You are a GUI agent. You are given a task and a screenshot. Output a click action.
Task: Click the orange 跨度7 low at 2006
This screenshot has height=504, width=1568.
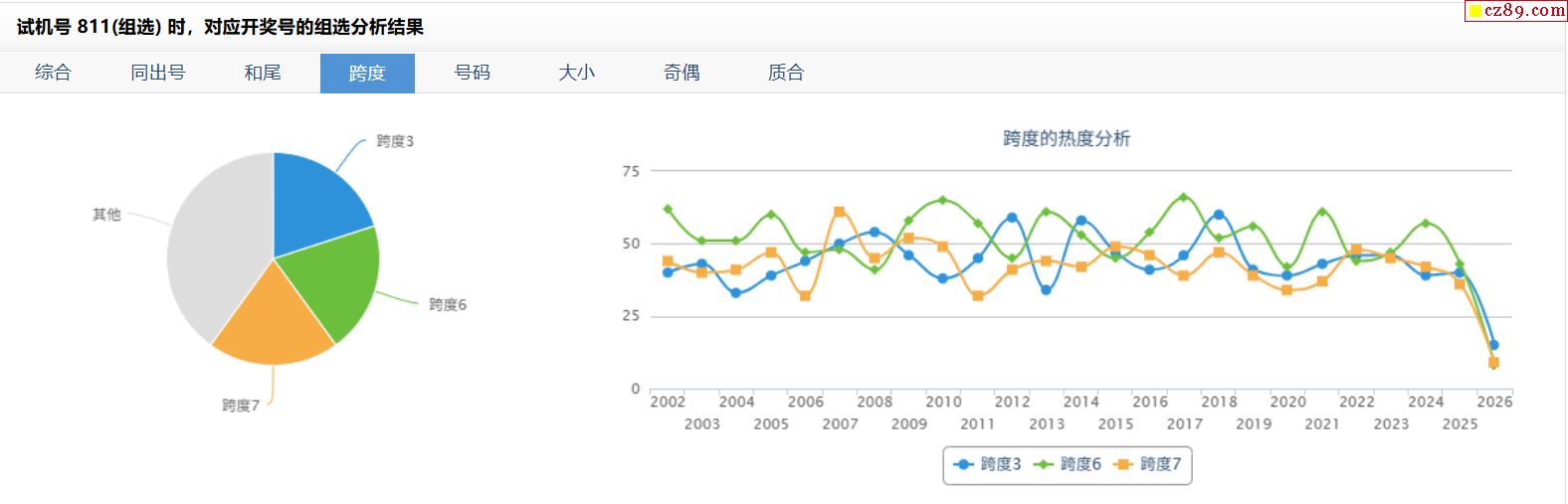click(805, 296)
